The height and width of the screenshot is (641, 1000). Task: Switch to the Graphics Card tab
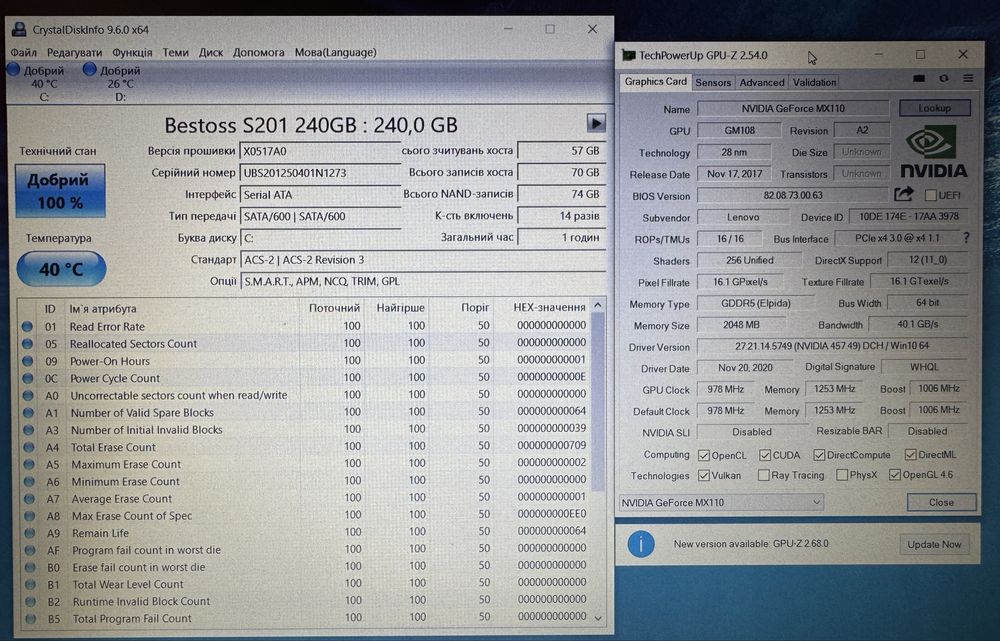(656, 82)
